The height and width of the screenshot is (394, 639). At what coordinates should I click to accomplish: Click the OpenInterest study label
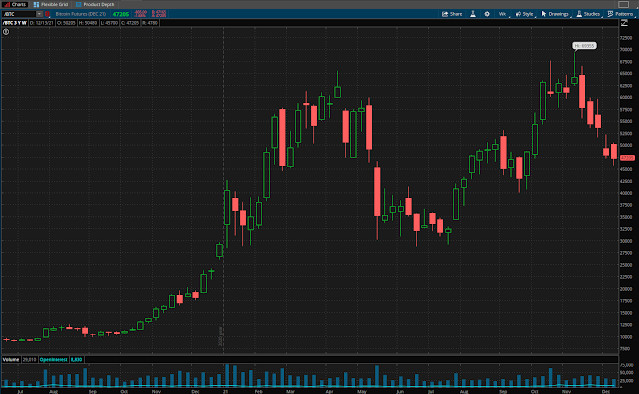click(53, 359)
